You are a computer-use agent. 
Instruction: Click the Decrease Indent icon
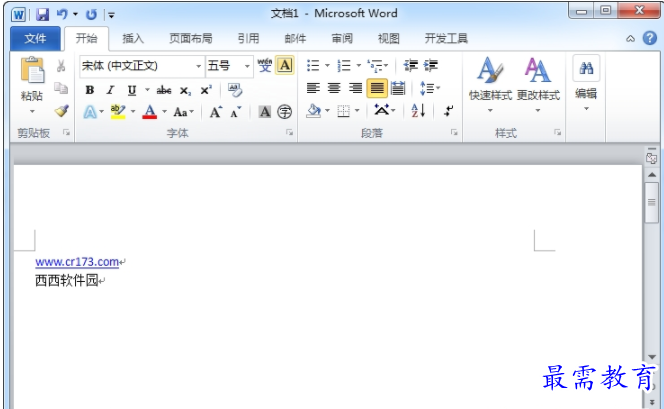(x=410, y=66)
